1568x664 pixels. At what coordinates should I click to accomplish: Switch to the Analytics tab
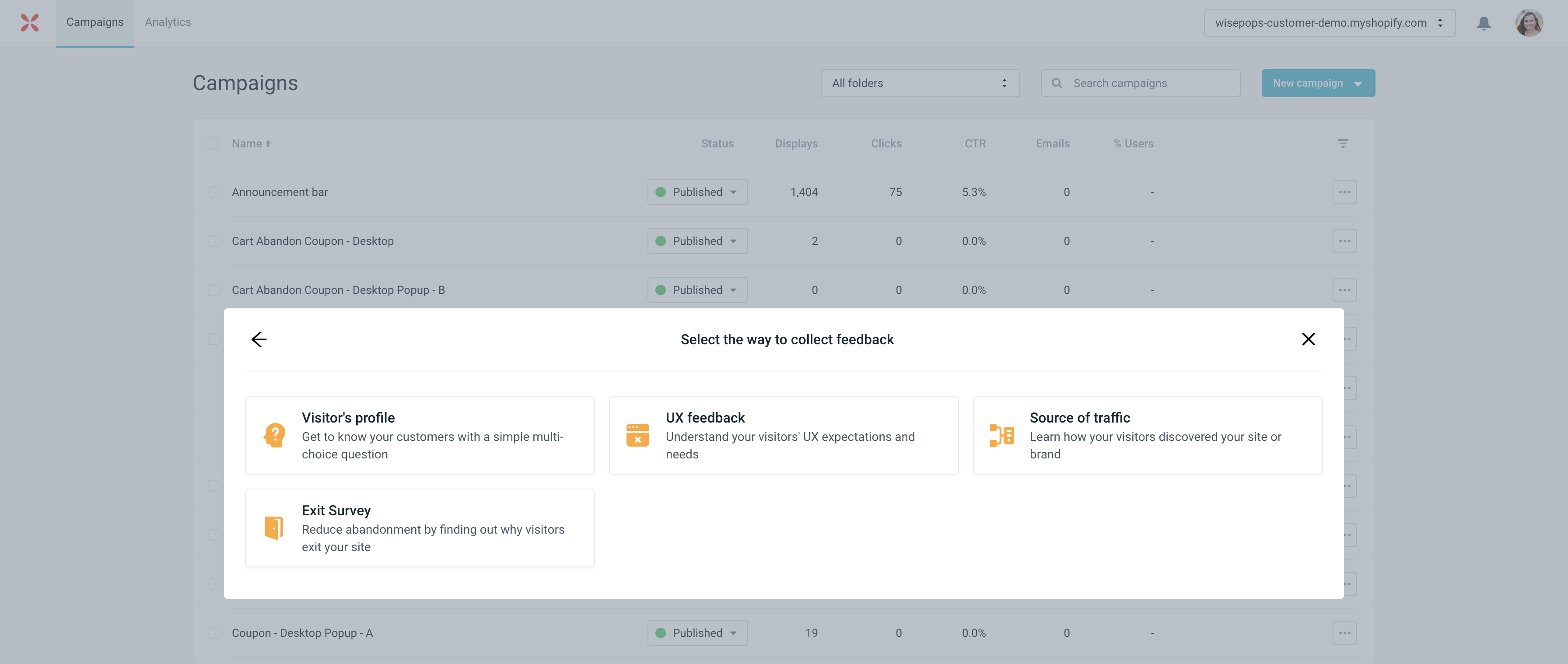click(x=168, y=22)
